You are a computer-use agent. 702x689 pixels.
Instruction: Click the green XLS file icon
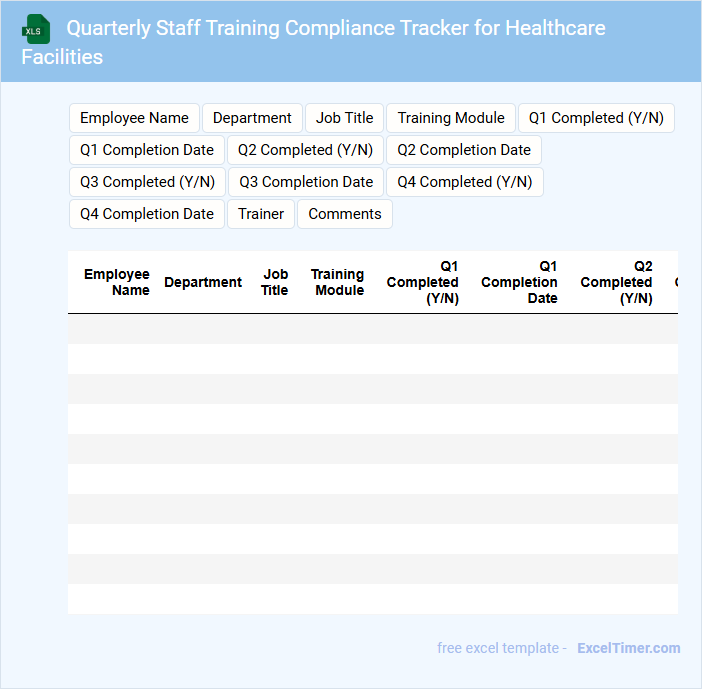(36, 30)
